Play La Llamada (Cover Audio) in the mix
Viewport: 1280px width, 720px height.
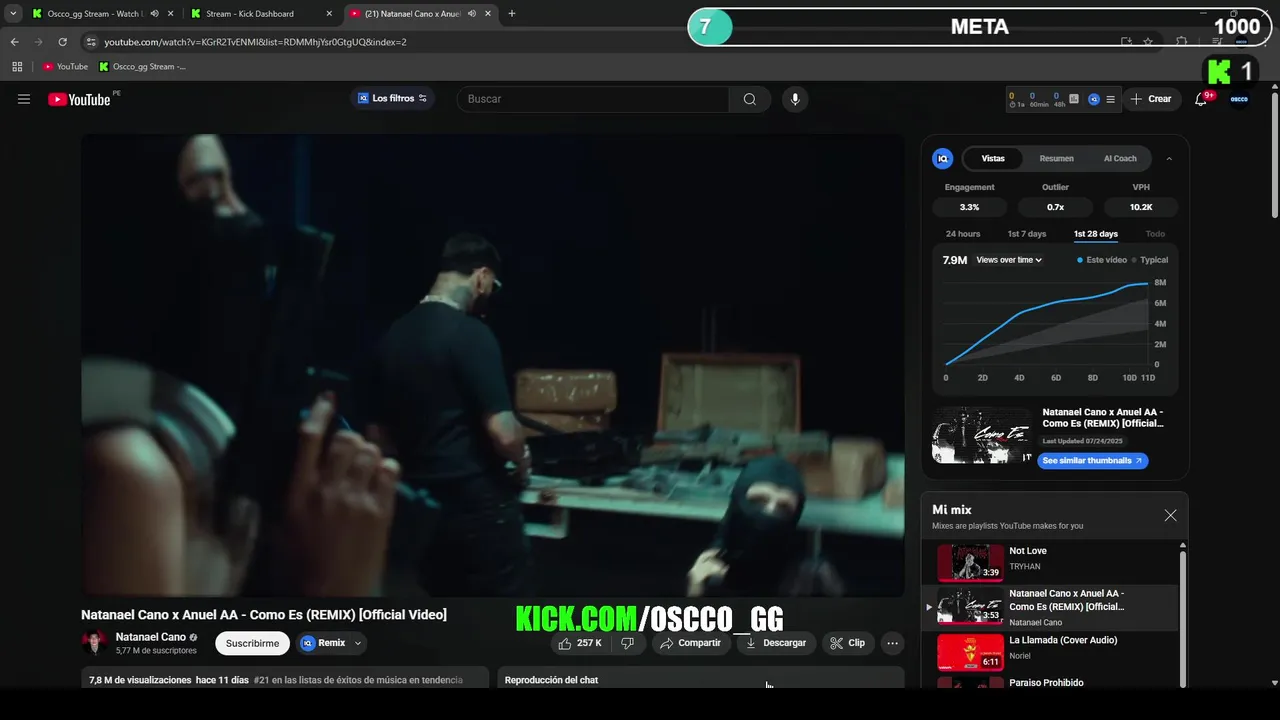pos(1051,651)
